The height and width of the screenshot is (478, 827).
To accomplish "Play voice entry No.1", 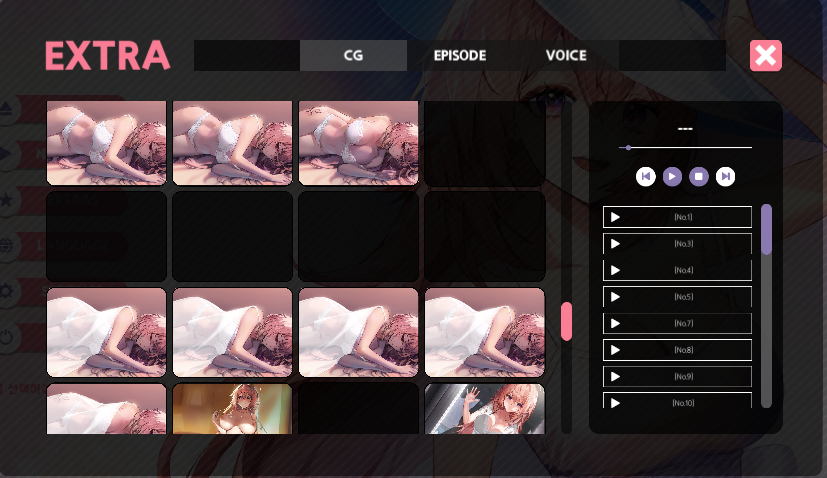I will pyautogui.click(x=615, y=217).
